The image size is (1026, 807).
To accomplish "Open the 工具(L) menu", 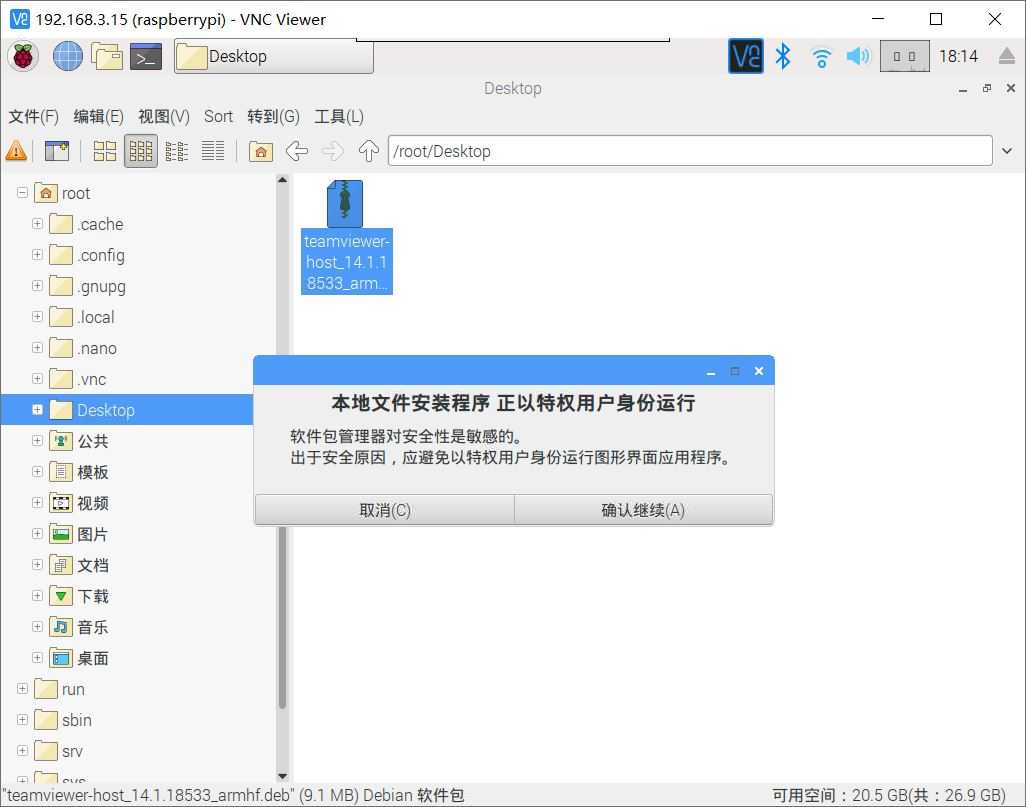I will click(338, 117).
